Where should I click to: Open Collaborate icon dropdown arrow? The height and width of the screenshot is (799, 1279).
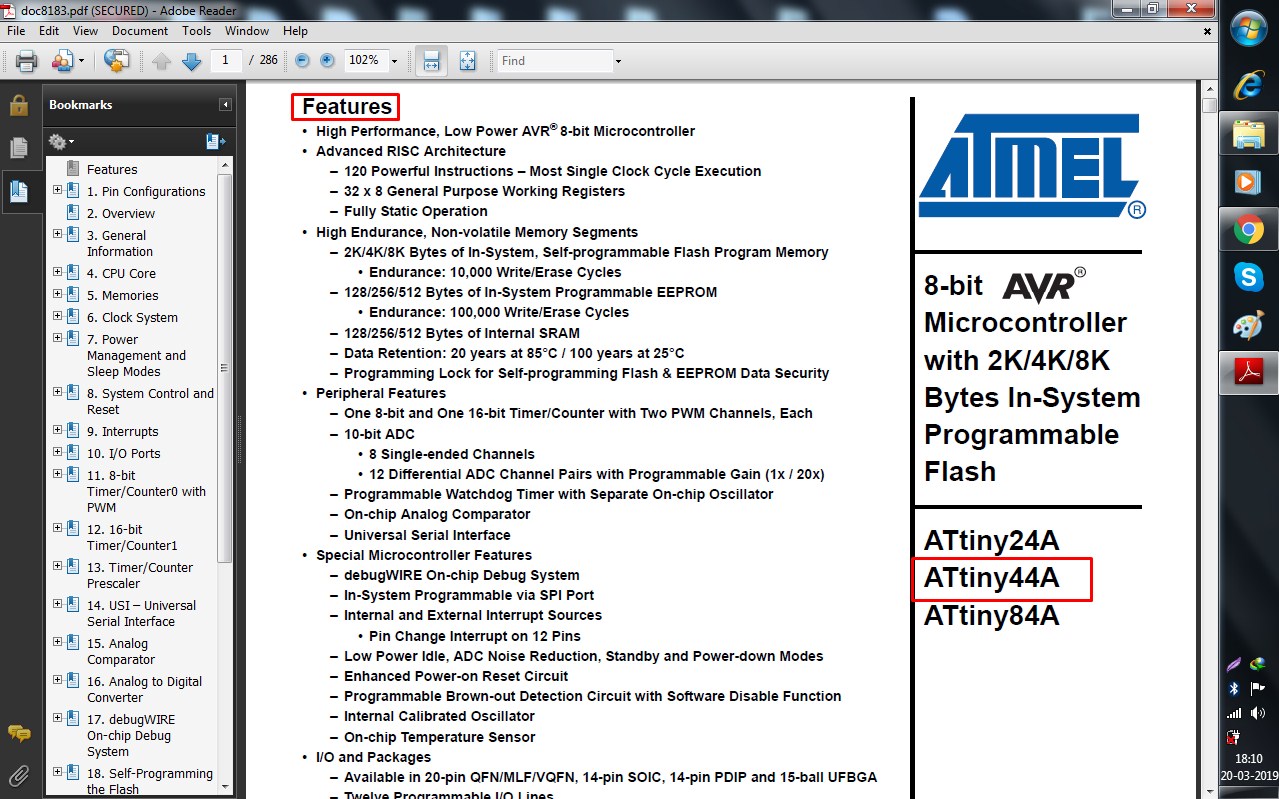[81, 62]
